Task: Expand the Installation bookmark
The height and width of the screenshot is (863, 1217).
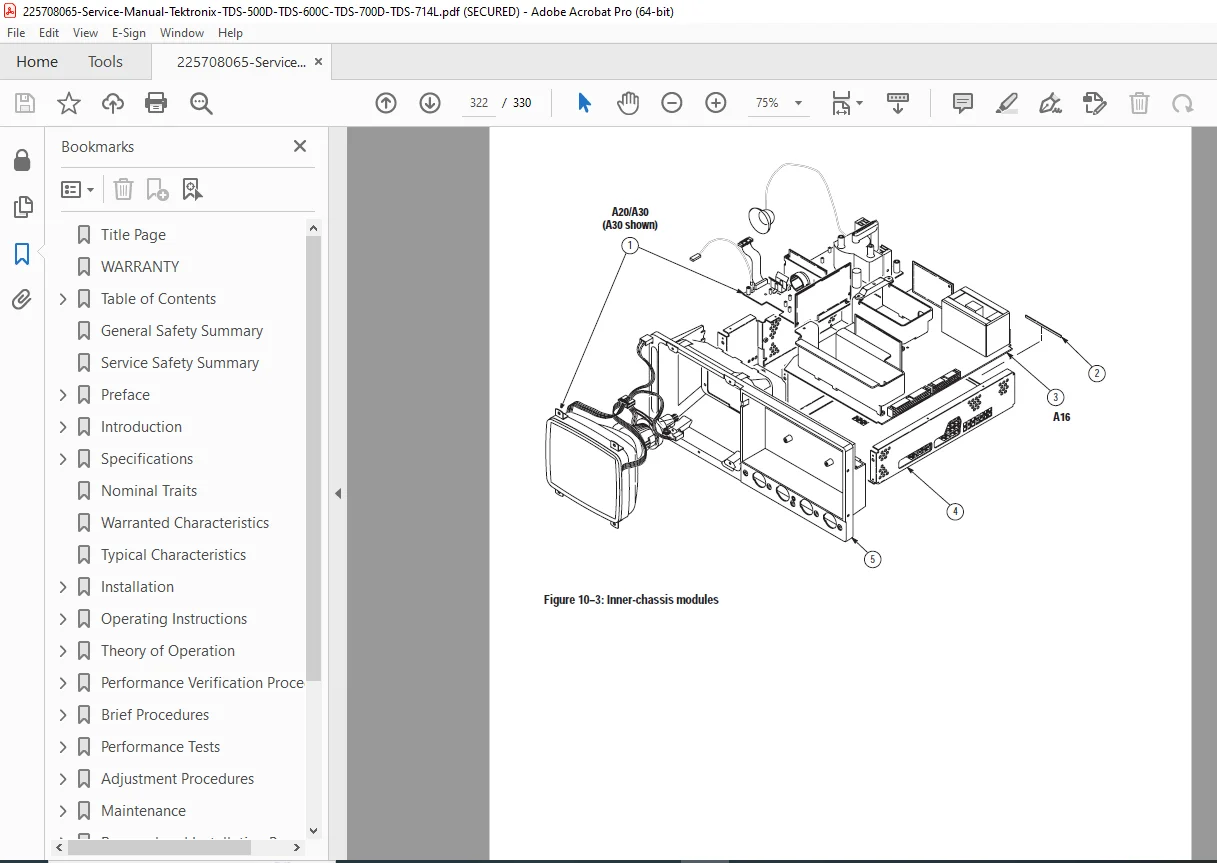Action: click(63, 587)
